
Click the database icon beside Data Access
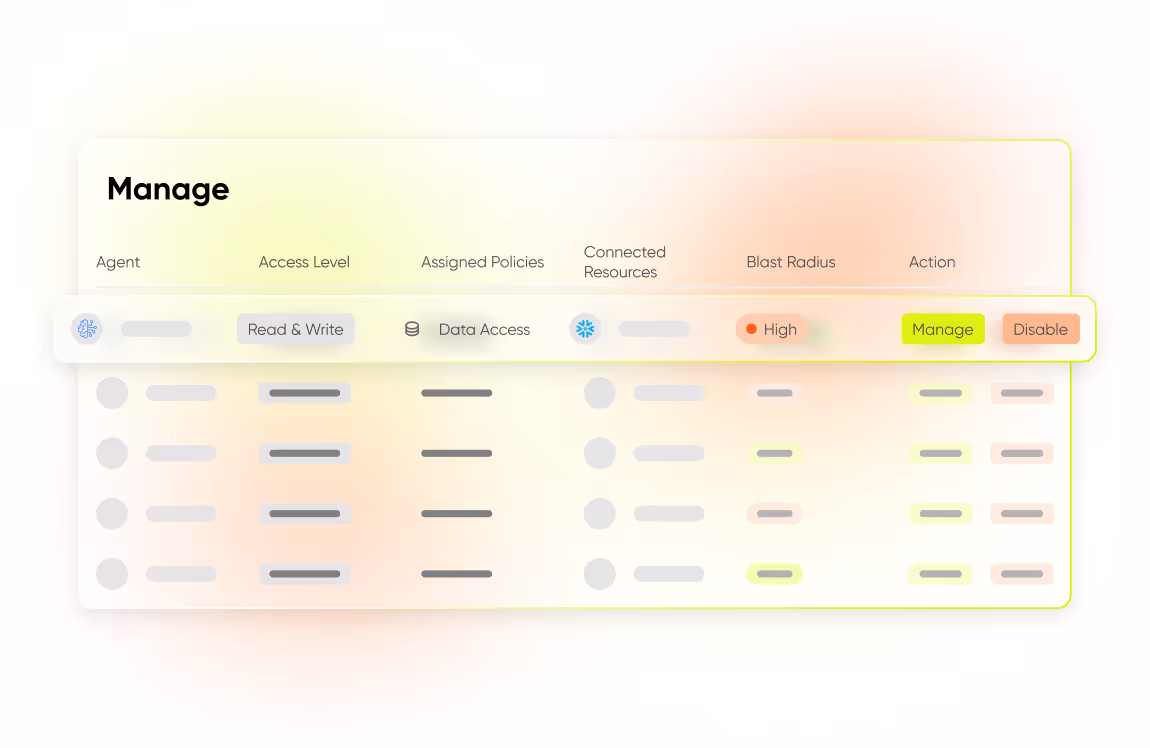point(412,328)
